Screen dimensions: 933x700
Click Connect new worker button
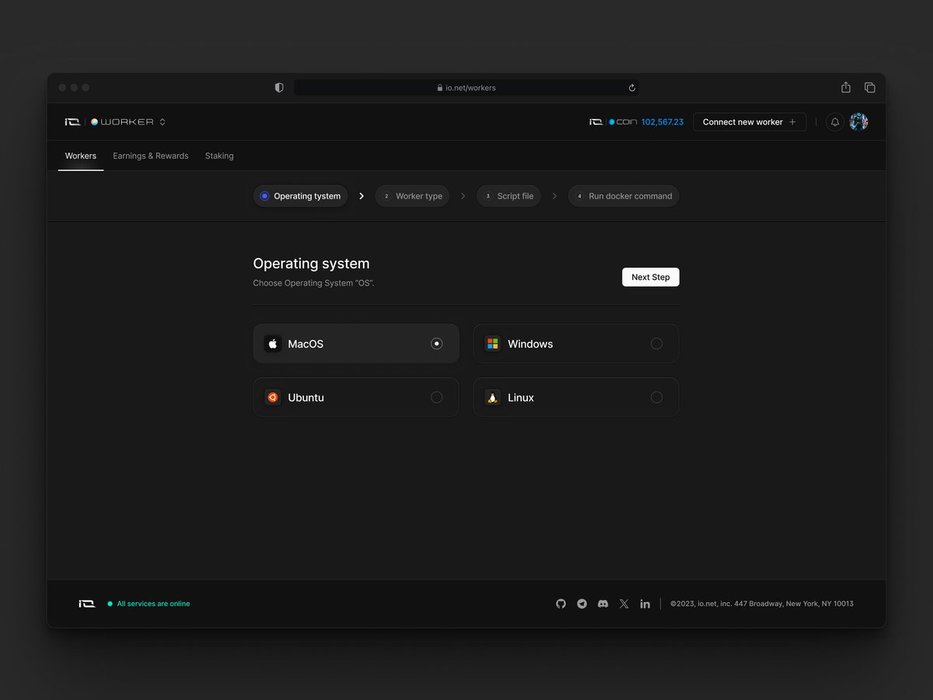click(x=749, y=122)
